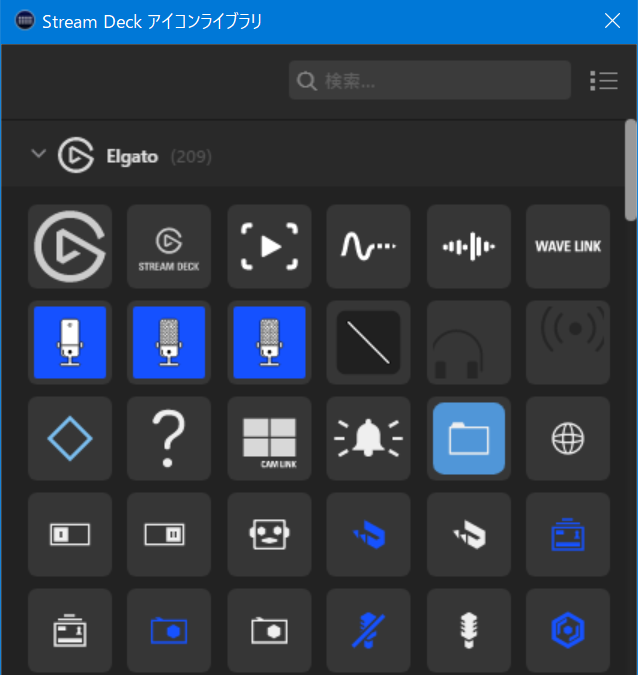Select the blue hexagon disc icon
Screen dimensions: 638x675
[568, 630]
